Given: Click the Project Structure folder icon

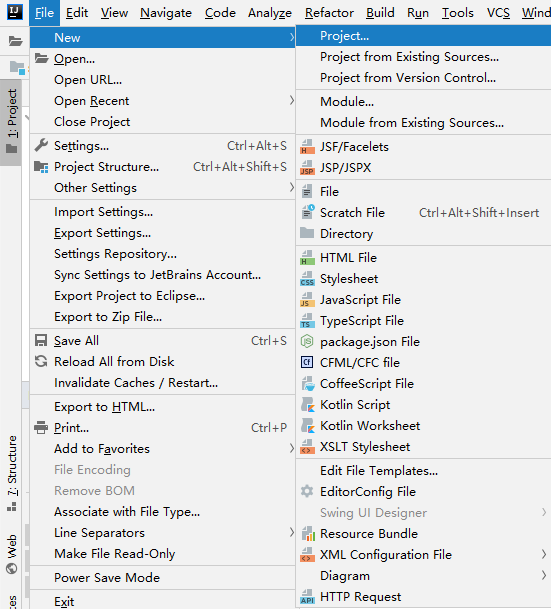Looking at the screenshot, I should click(41, 167).
